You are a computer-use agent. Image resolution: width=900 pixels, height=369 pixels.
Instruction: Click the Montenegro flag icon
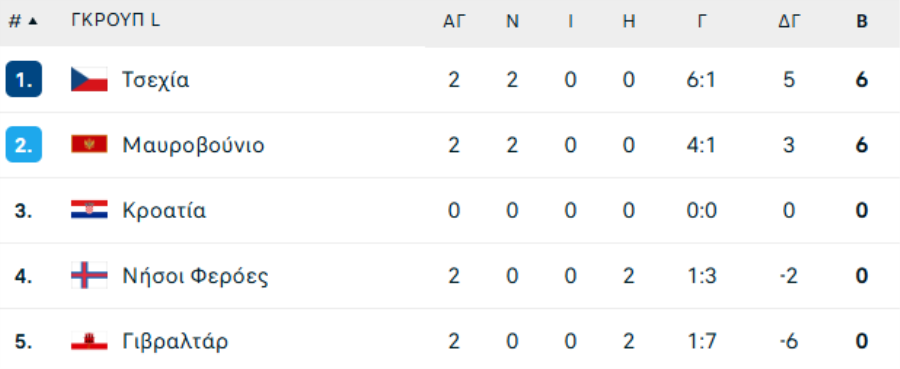pyautogui.click(x=89, y=144)
